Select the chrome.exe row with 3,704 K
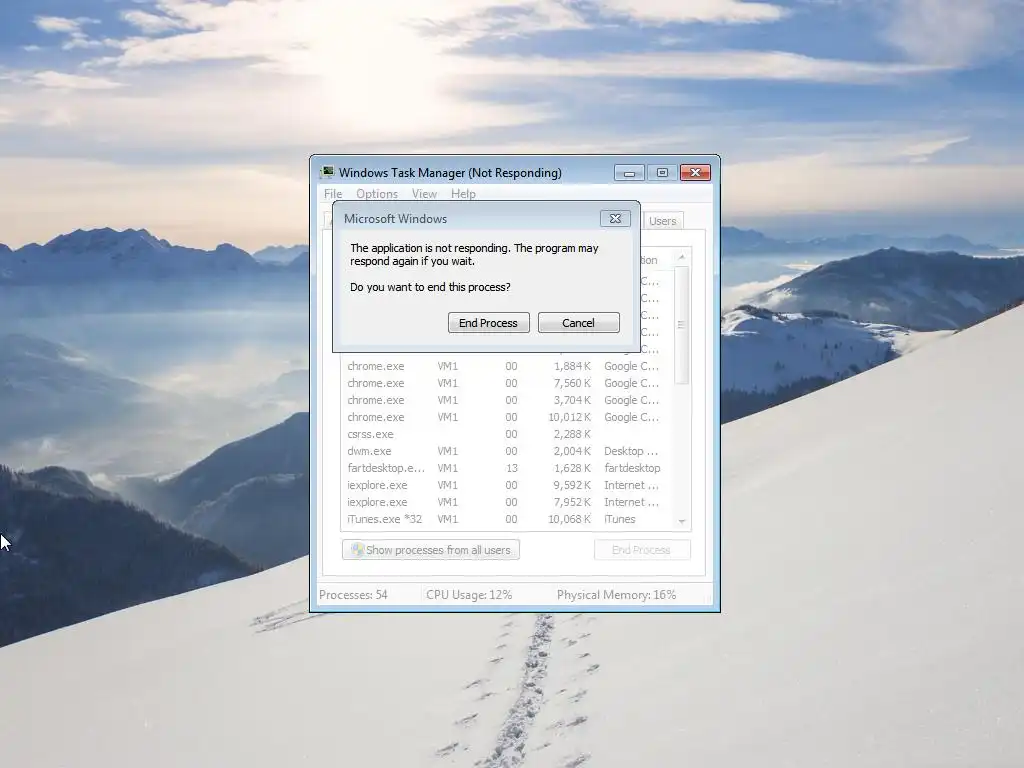The image size is (1024, 768). pyautogui.click(x=507, y=400)
